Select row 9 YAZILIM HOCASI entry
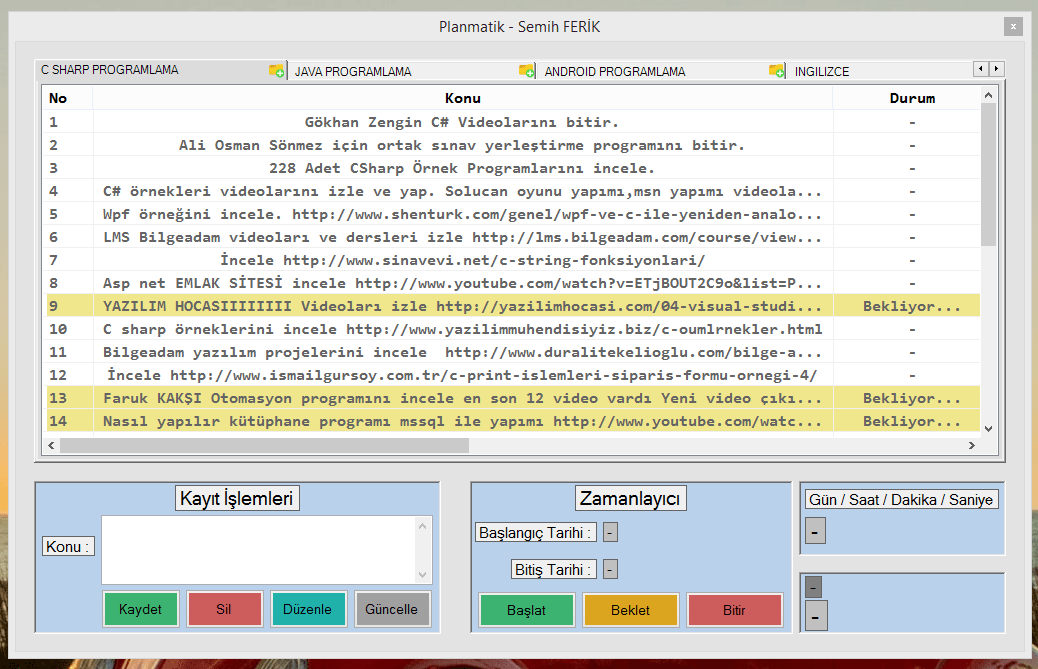The height and width of the screenshot is (669, 1038). 462,306
